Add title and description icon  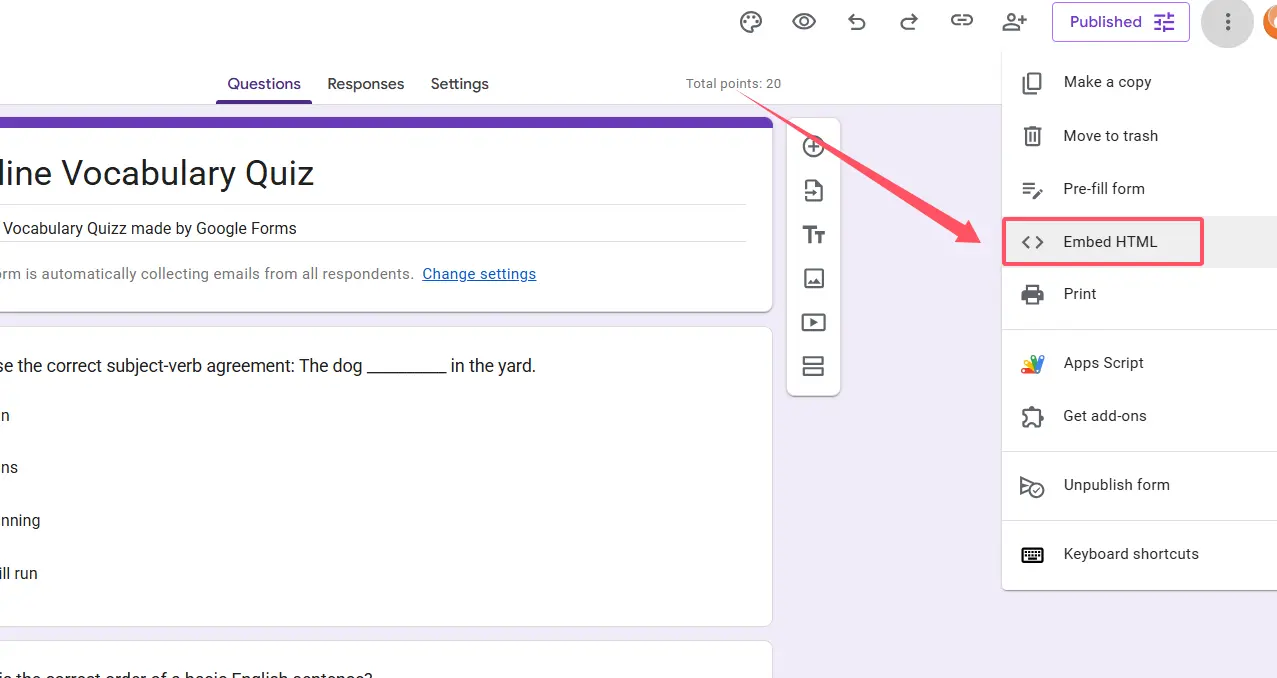[x=814, y=235]
